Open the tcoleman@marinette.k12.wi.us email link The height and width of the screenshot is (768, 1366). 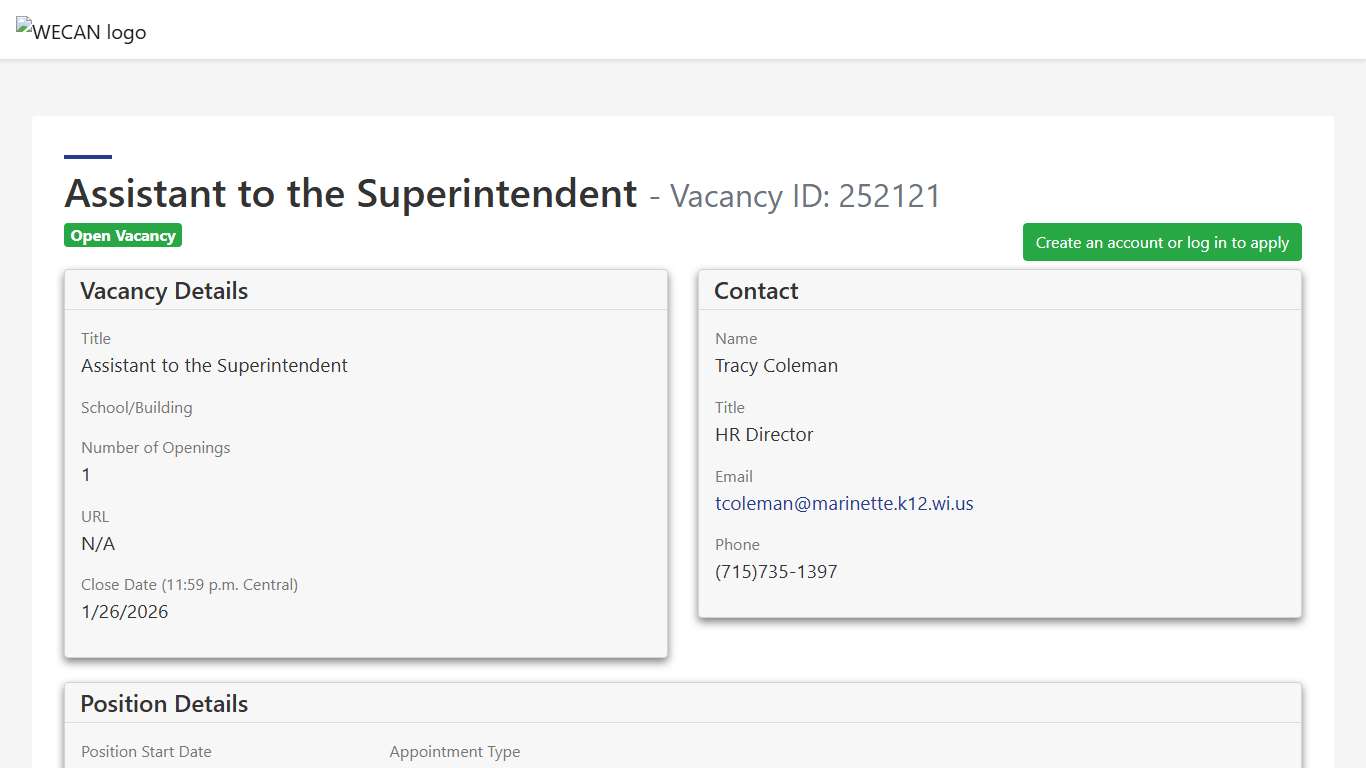point(843,504)
